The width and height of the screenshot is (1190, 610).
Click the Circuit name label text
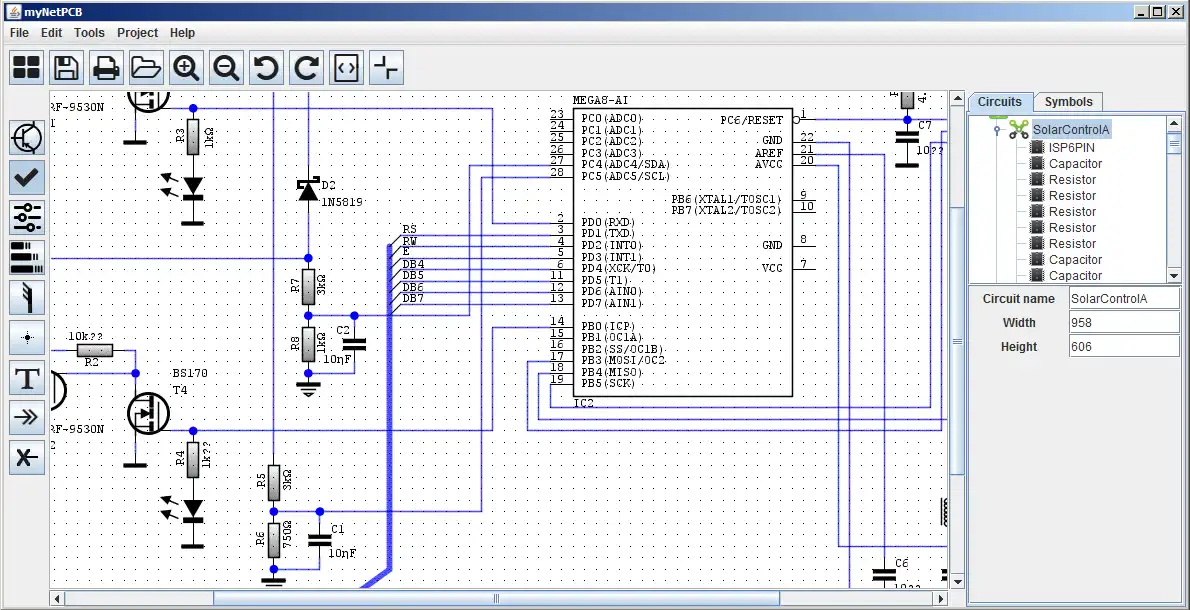tap(1018, 298)
